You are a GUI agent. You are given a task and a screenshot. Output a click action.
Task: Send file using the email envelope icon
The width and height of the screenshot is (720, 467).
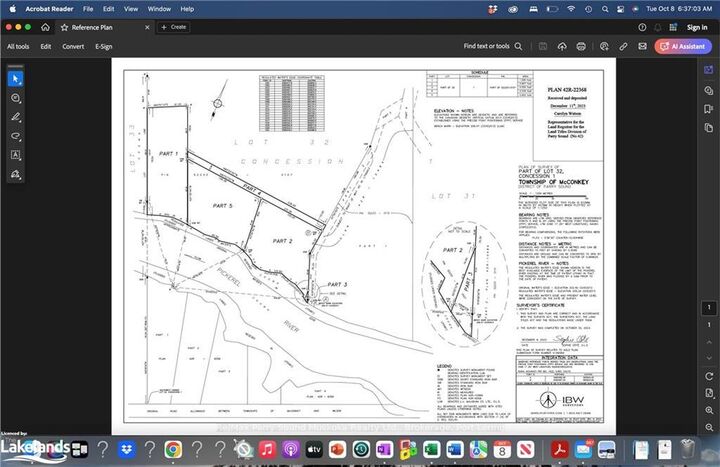tap(642, 46)
